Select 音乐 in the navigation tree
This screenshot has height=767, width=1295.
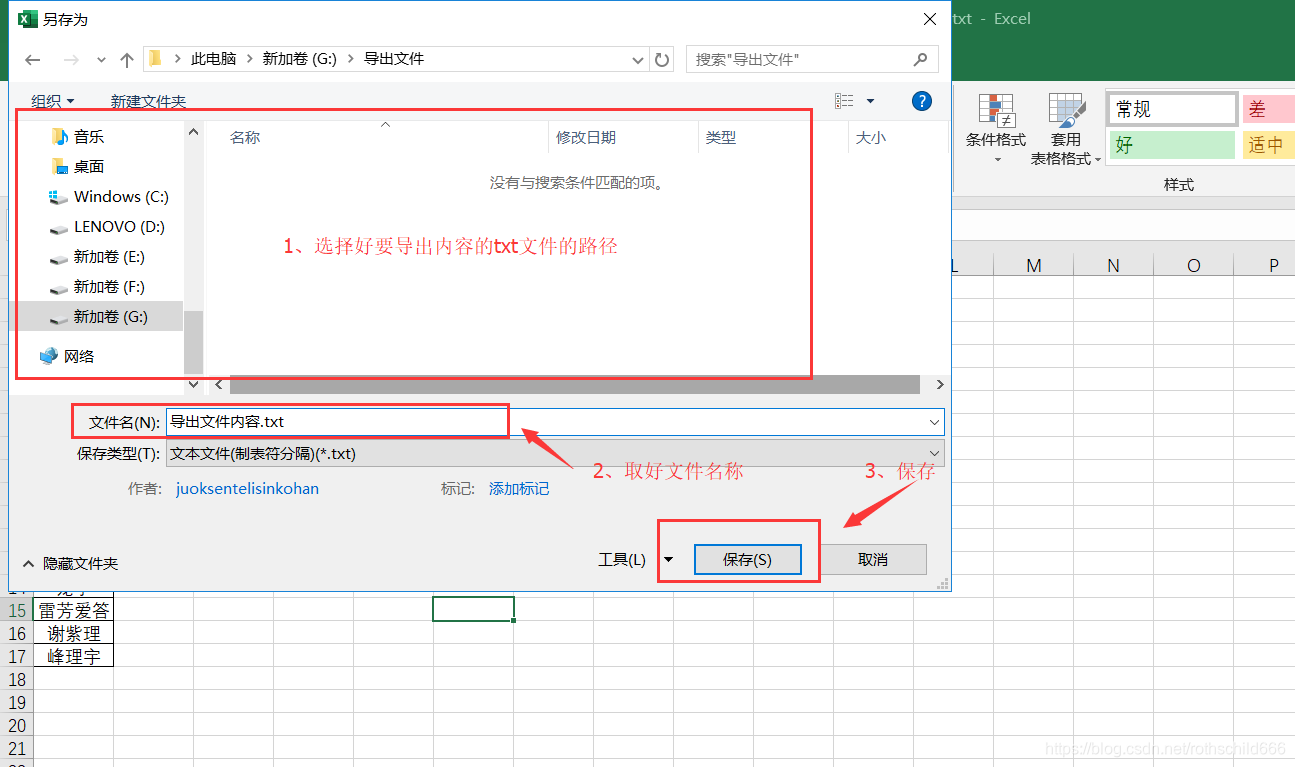(89, 137)
